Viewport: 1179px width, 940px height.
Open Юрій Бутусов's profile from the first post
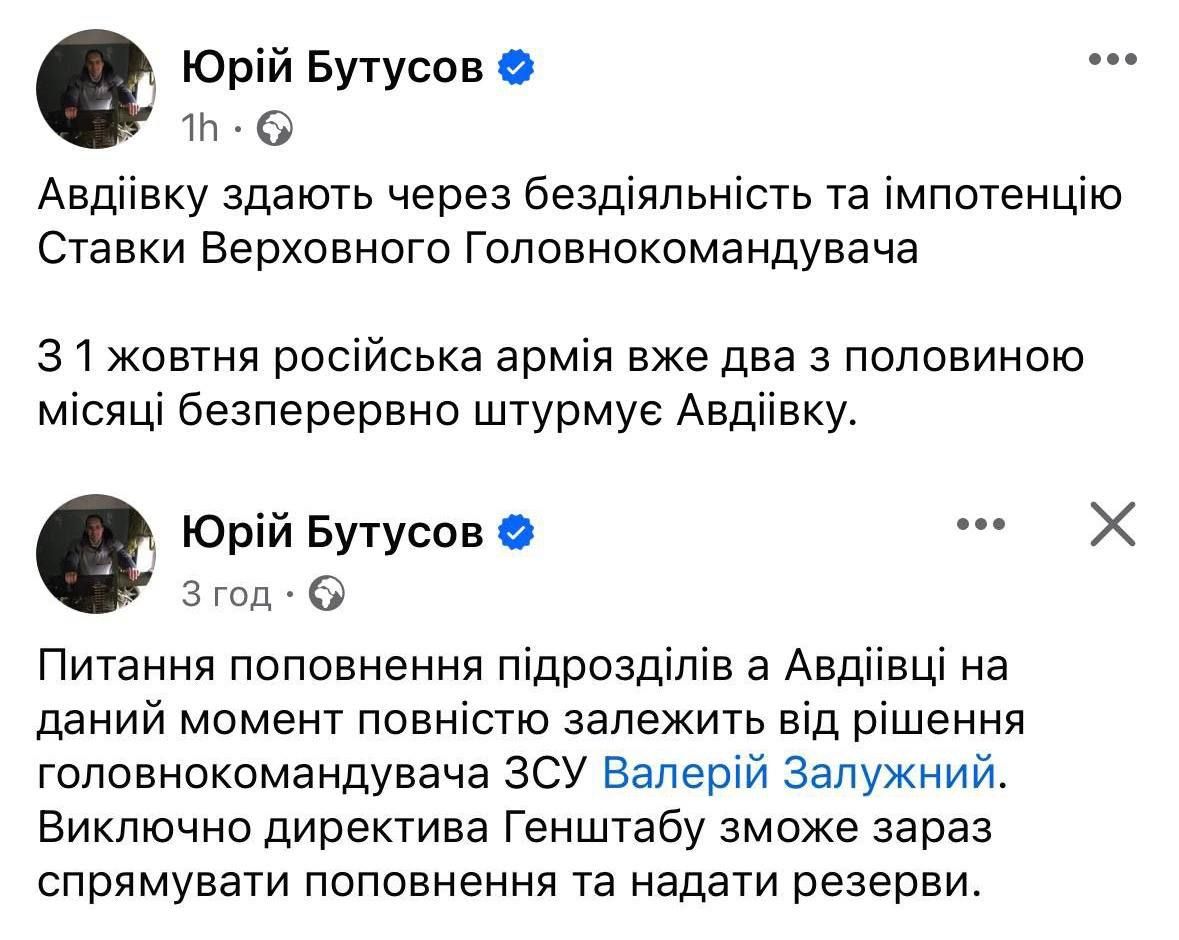[334, 68]
